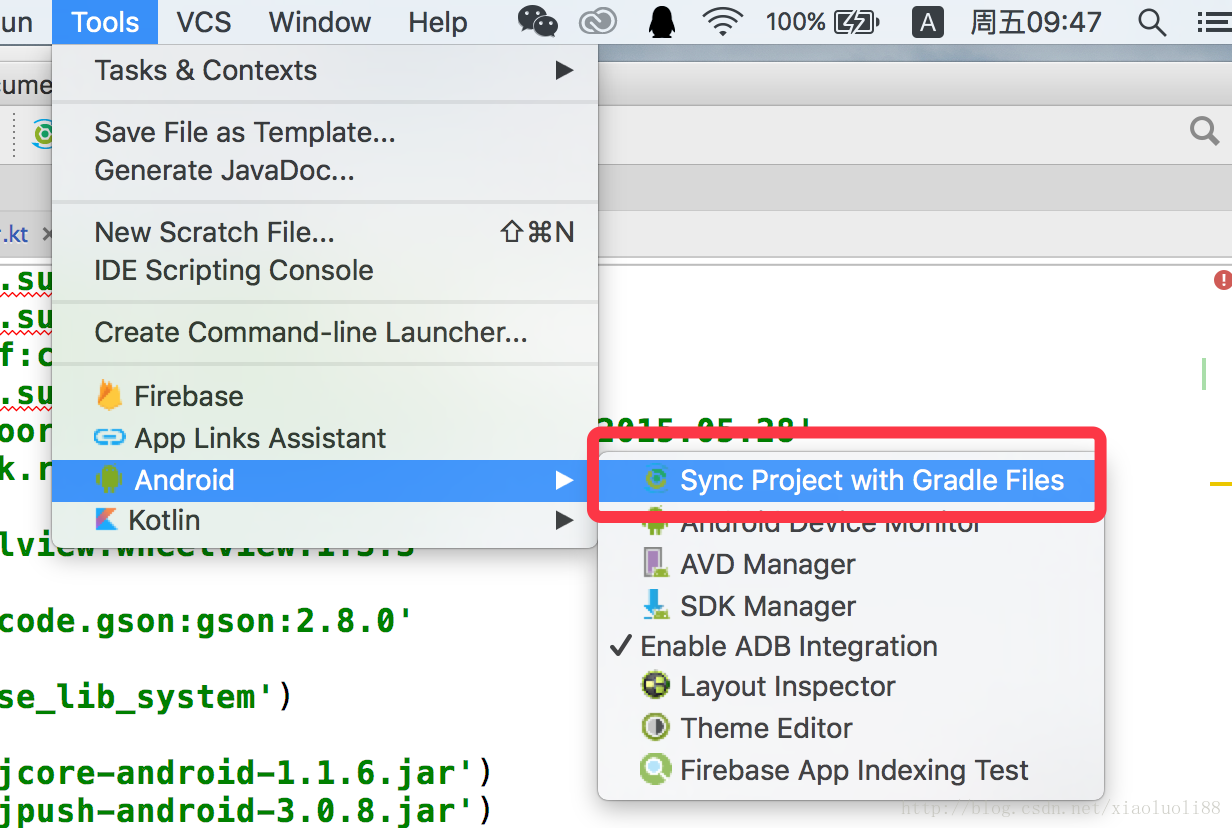Click the App Links Assistant link icon
Image resolution: width=1232 pixels, height=828 pixels.
108,438
